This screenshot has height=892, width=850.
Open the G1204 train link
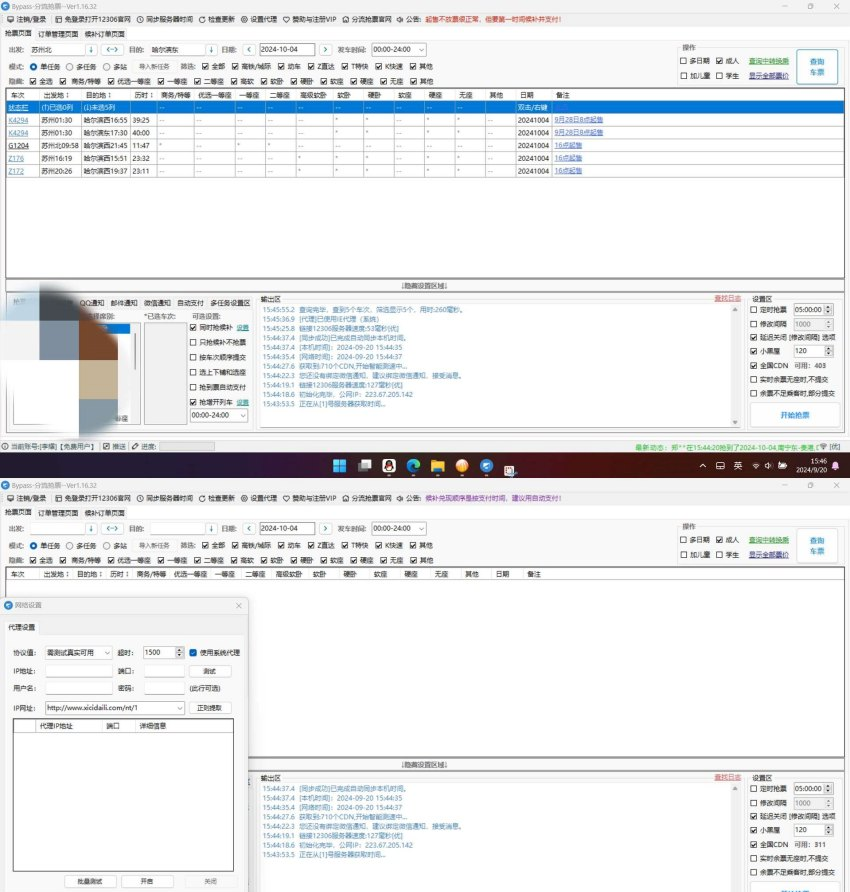tap(18, 145)
